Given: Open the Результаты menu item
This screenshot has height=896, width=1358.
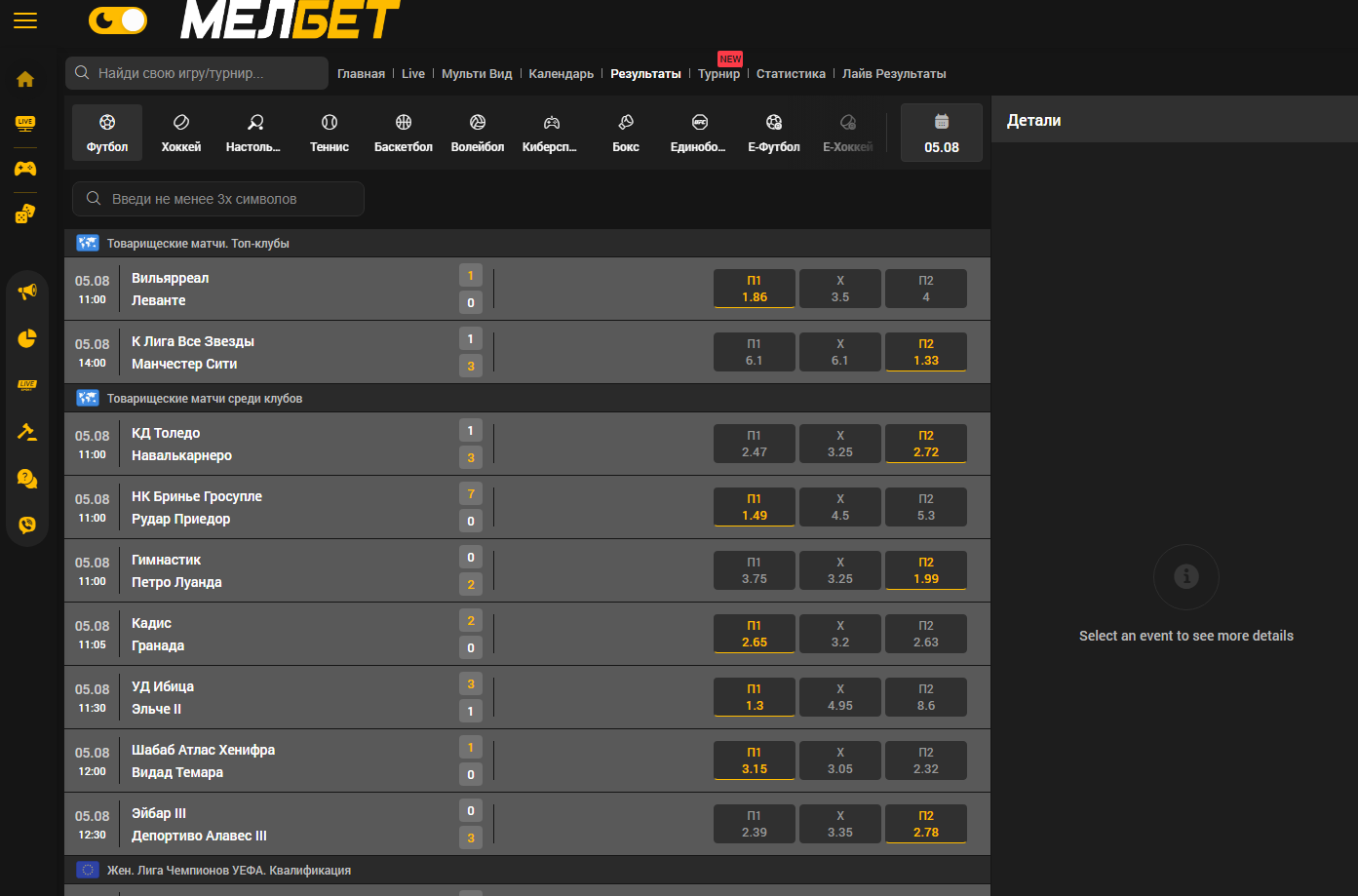Looking at the screenshot, I should click(645, 74).
